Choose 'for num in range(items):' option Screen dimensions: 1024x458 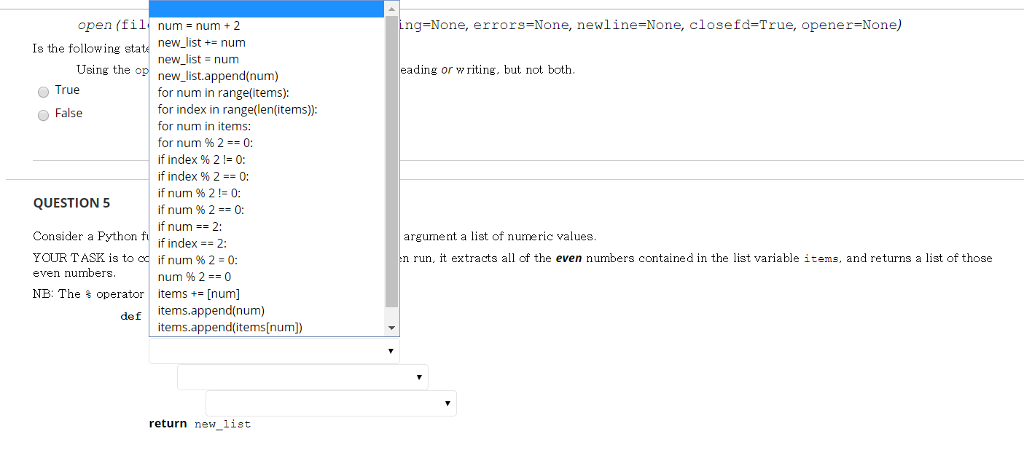(x=267, y=93)
